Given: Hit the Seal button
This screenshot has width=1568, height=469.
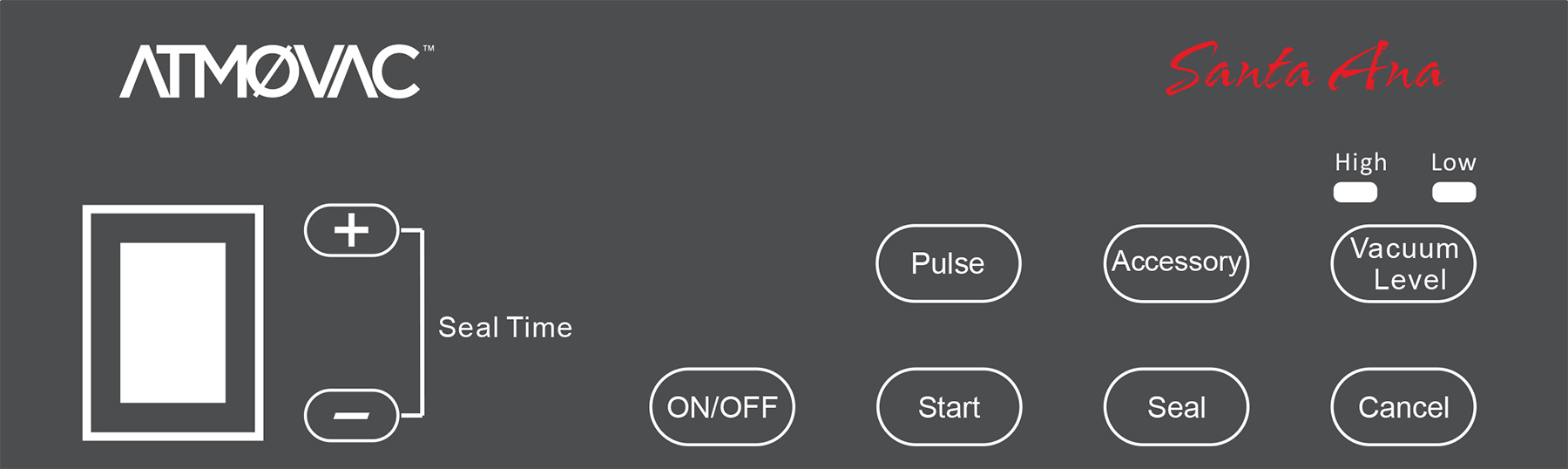Looking at the screenshot, I should tap(1176, 407).
